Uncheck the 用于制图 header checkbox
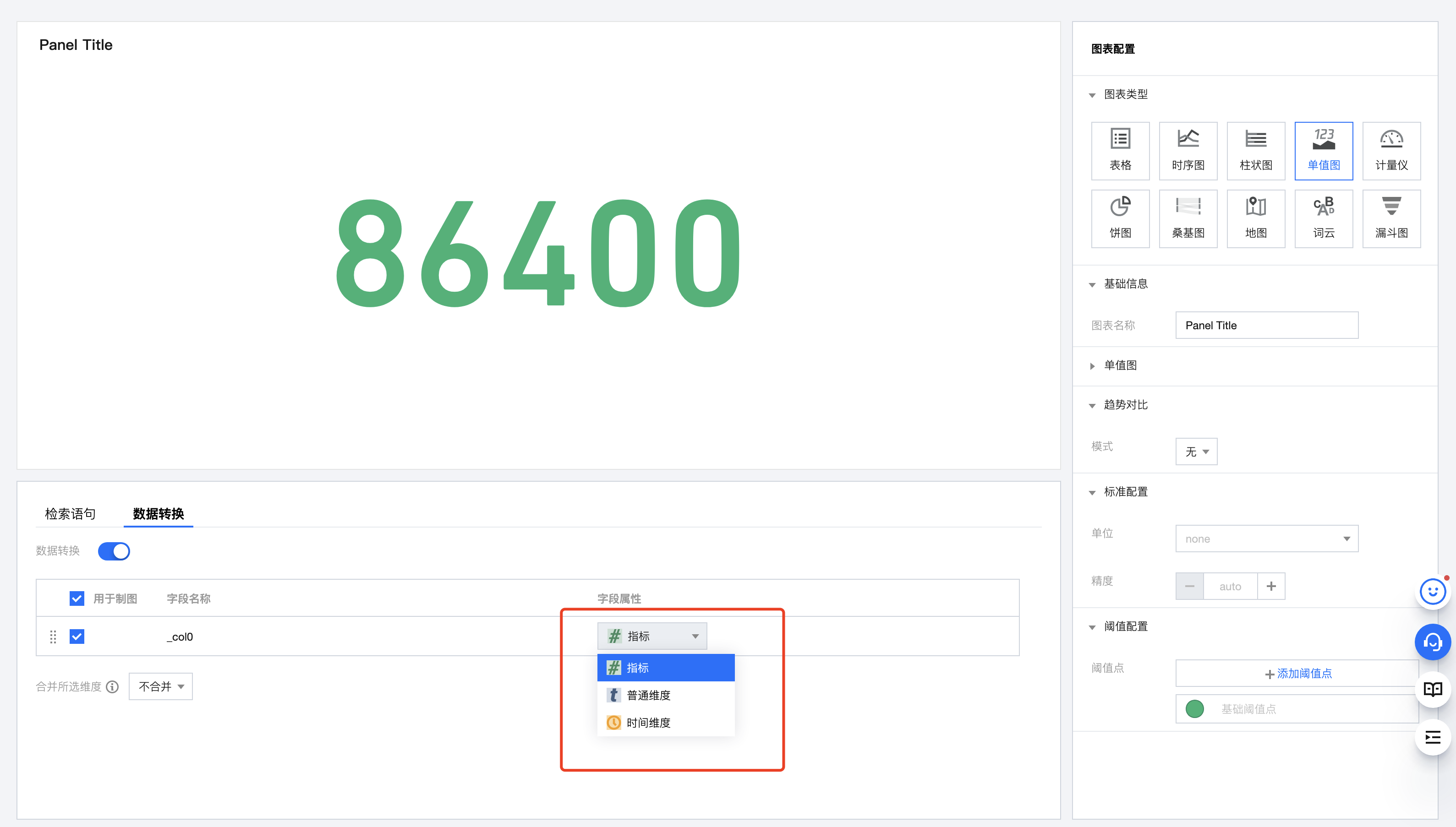Screen dimensions: 1456x827 click(x=77, y=598)
